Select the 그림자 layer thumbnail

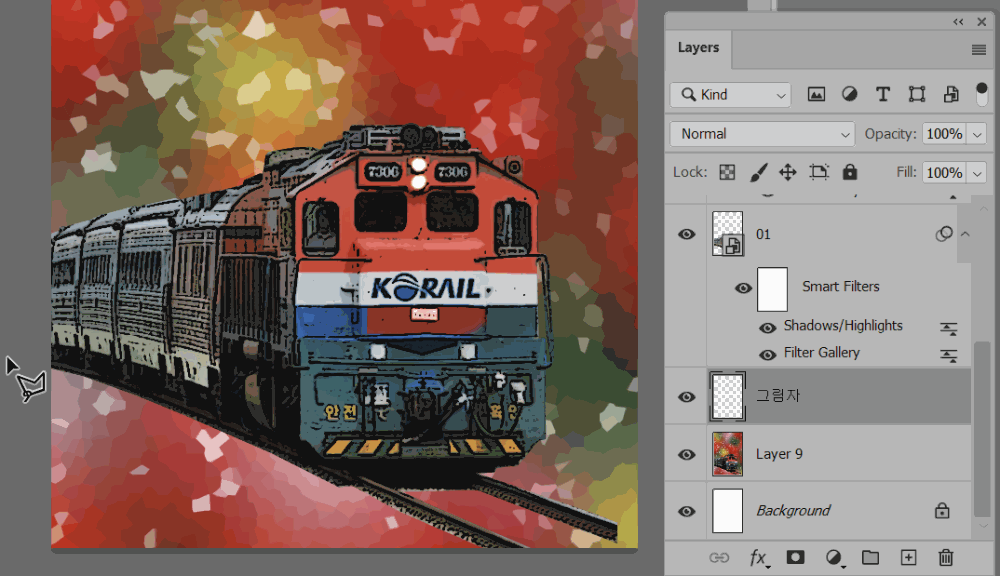point(727,396)
